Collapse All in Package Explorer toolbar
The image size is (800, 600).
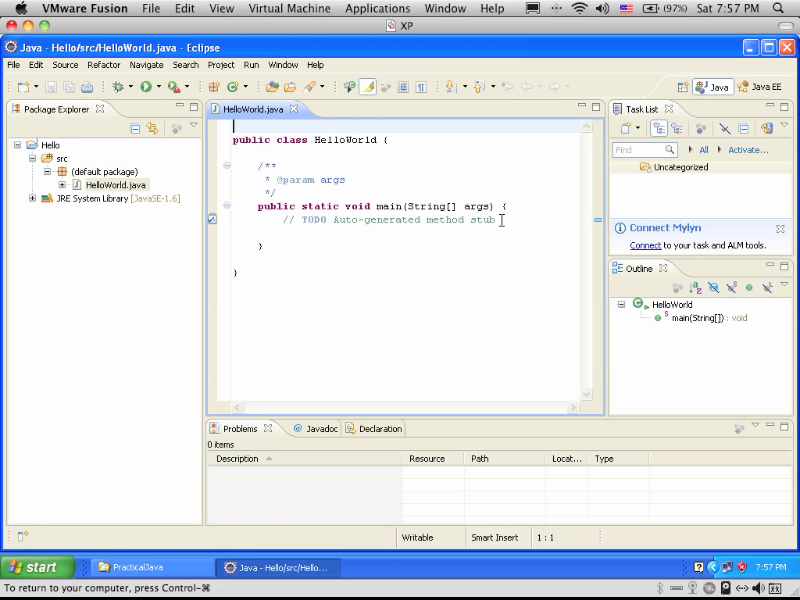click(135, 129)
